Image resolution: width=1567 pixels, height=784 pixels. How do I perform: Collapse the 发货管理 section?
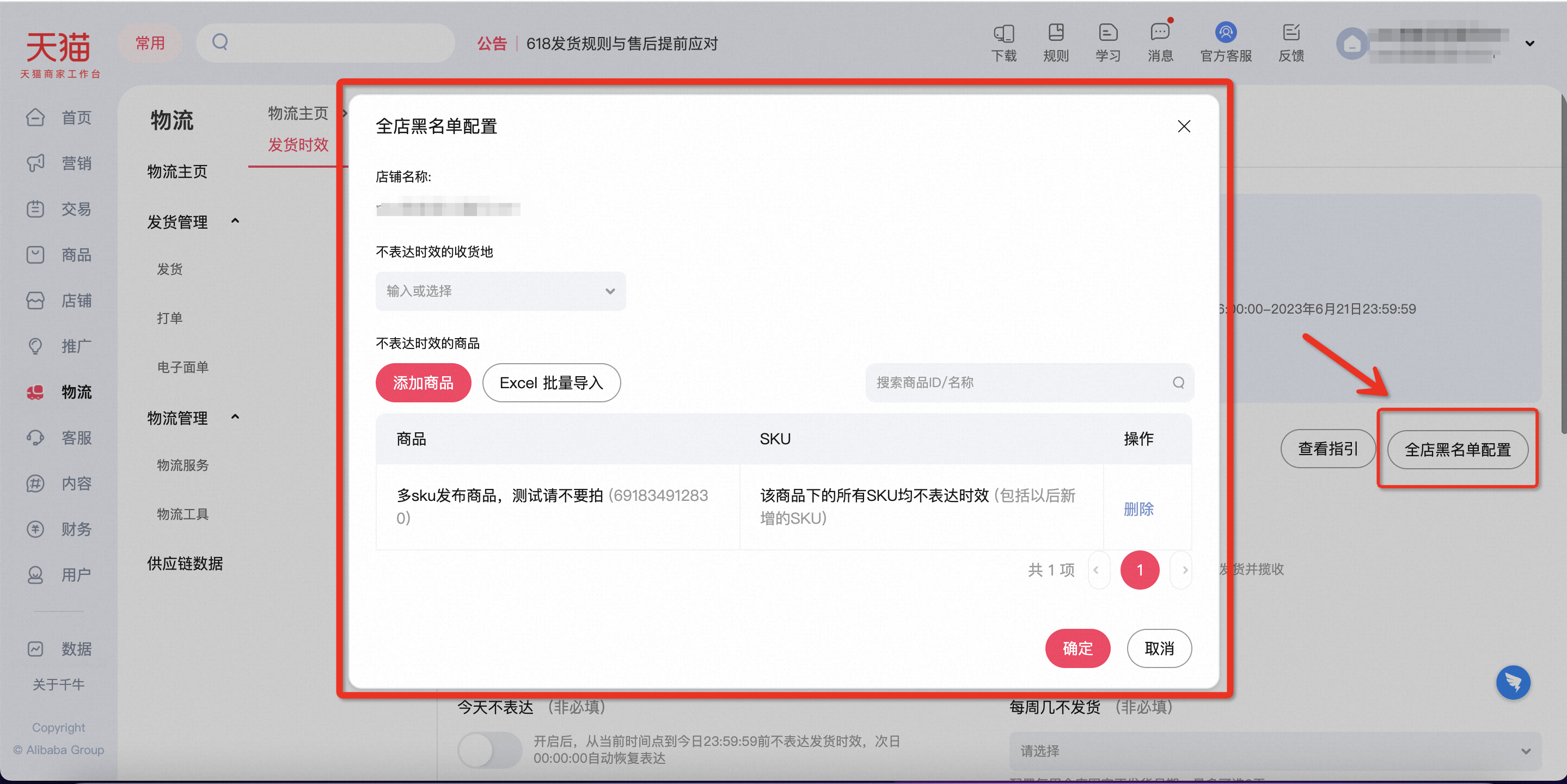[235, 222]
